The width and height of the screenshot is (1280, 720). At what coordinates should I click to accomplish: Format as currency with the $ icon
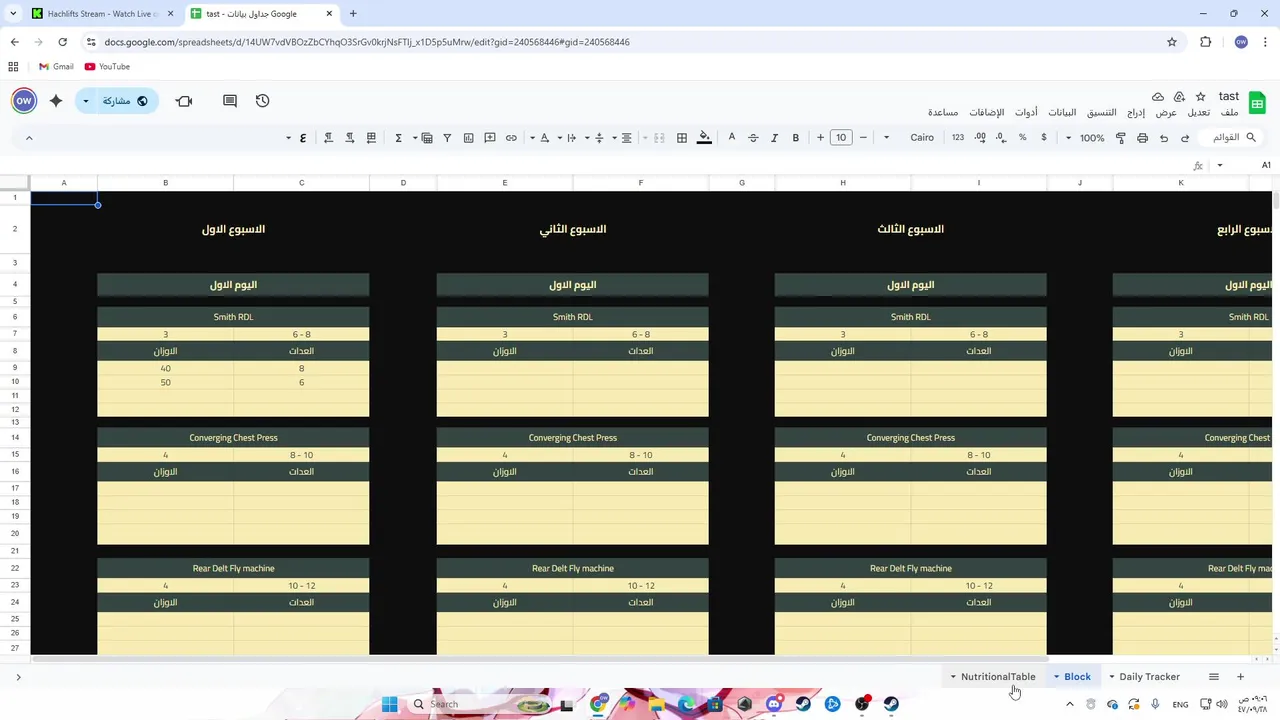[x=1044, y=138]
